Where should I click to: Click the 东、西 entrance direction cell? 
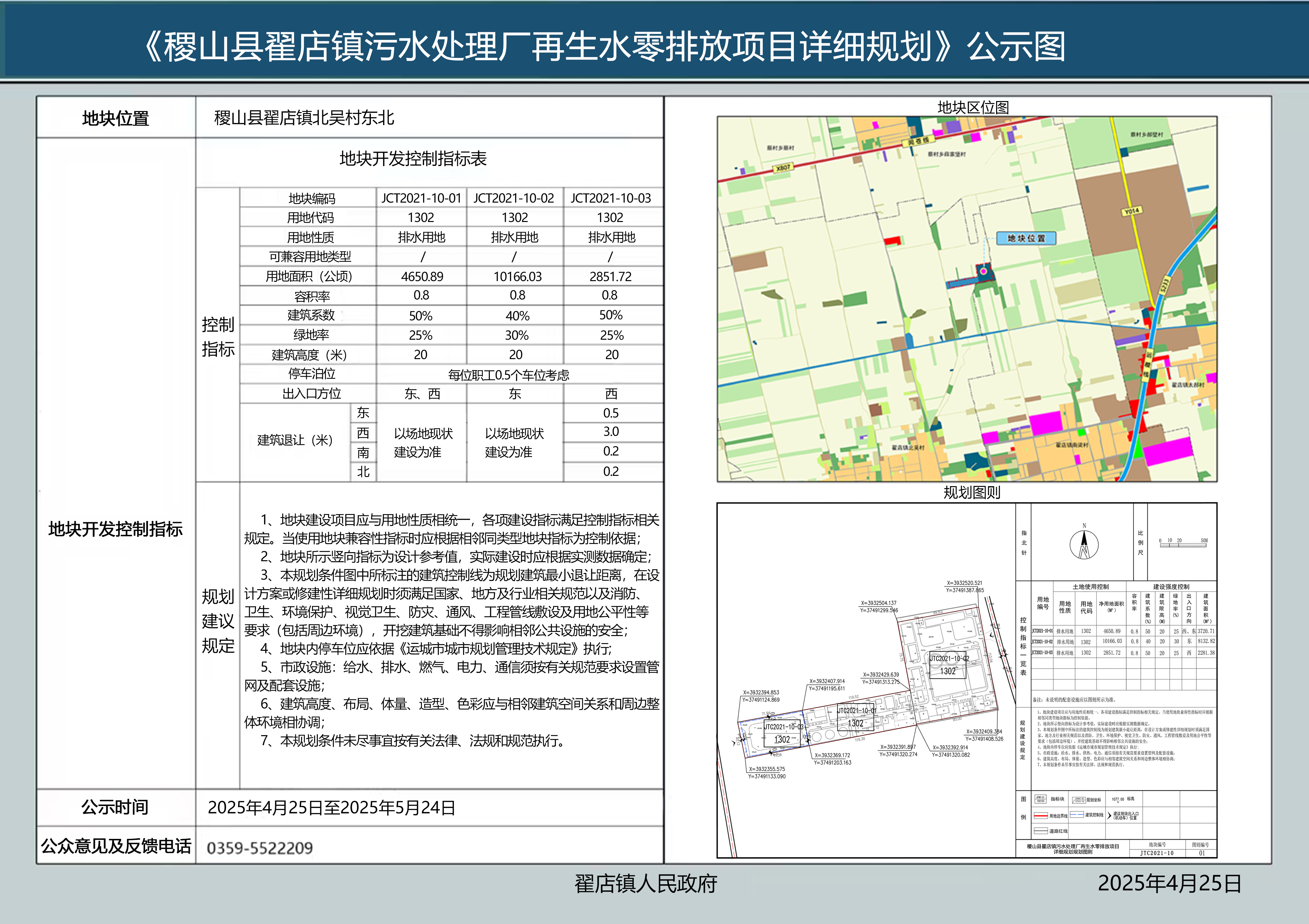coord(422,394)
